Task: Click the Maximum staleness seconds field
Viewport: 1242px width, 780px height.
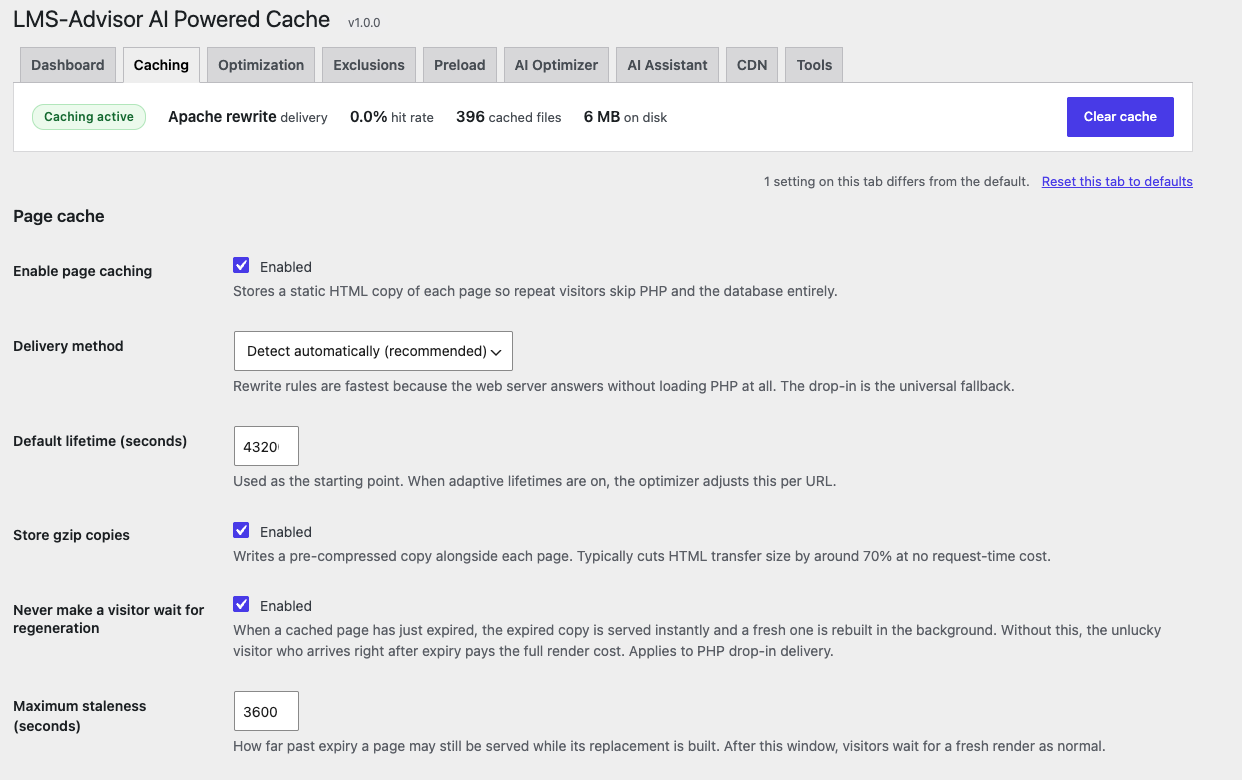Action: pos(266,711)
